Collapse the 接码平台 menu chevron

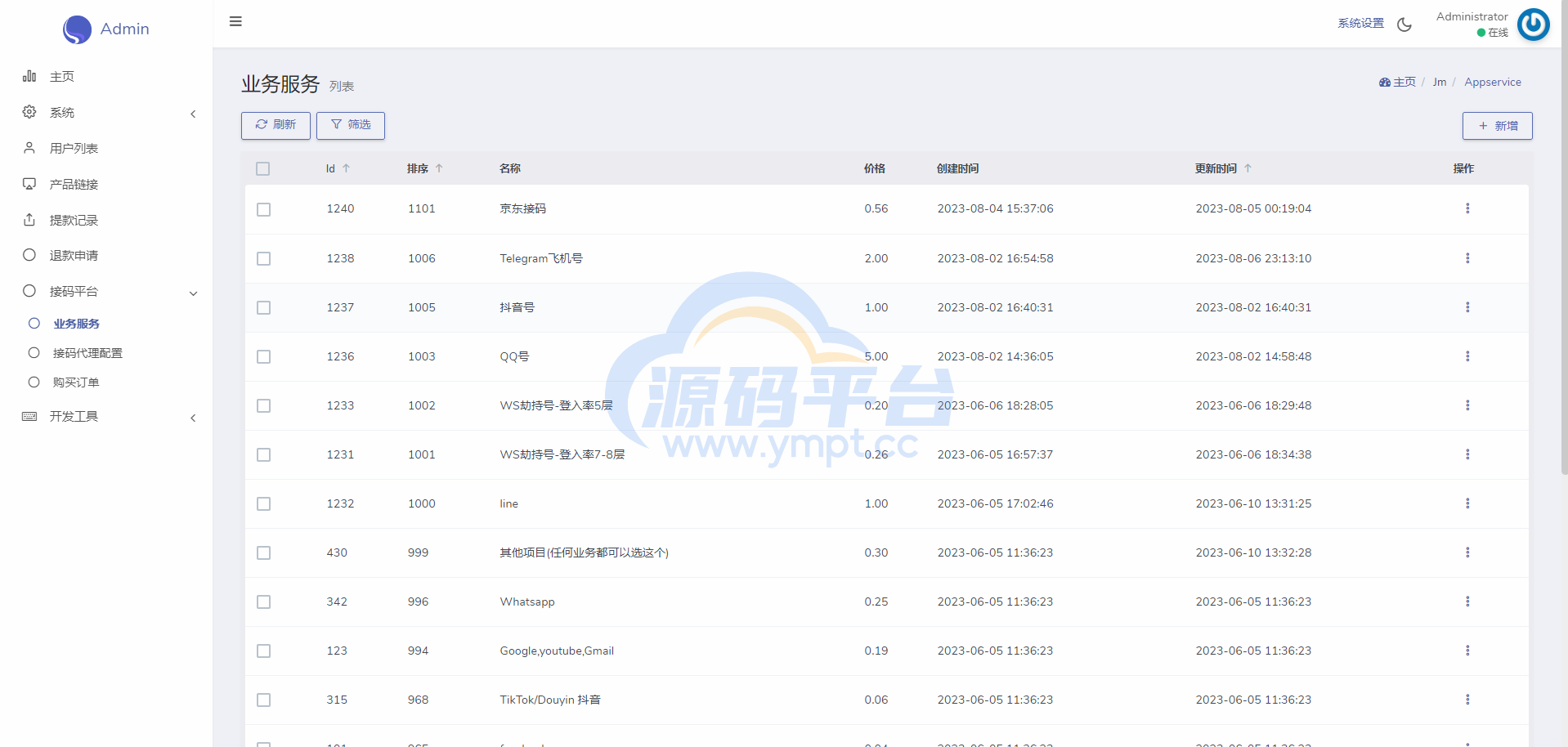tap(193, 293)
